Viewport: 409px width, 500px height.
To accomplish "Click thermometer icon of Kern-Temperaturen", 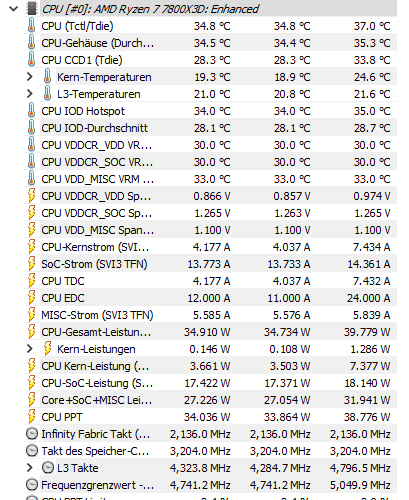I will [x=47, y=77].
